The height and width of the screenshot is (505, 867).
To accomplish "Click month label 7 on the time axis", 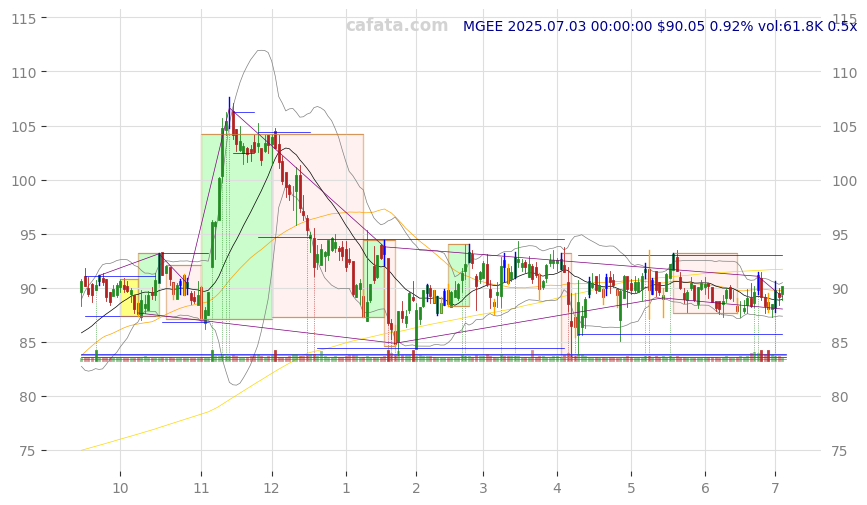I will click(x=775, y=488).
